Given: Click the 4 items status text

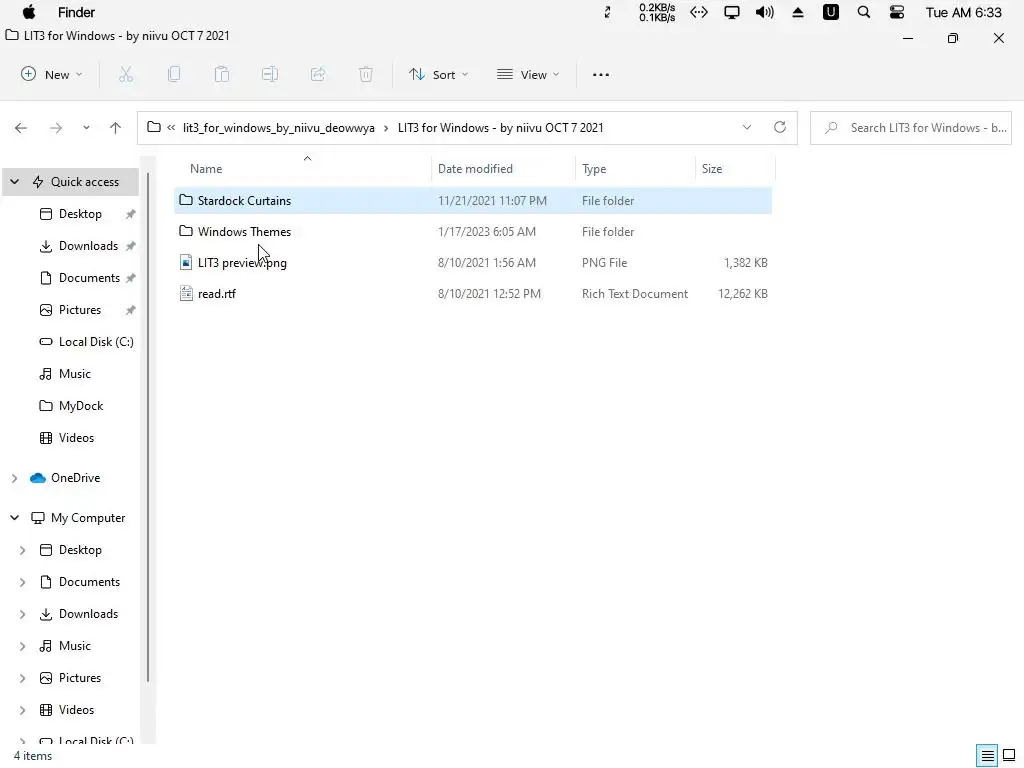Looking at the screenshot, I should click(33, 756).
